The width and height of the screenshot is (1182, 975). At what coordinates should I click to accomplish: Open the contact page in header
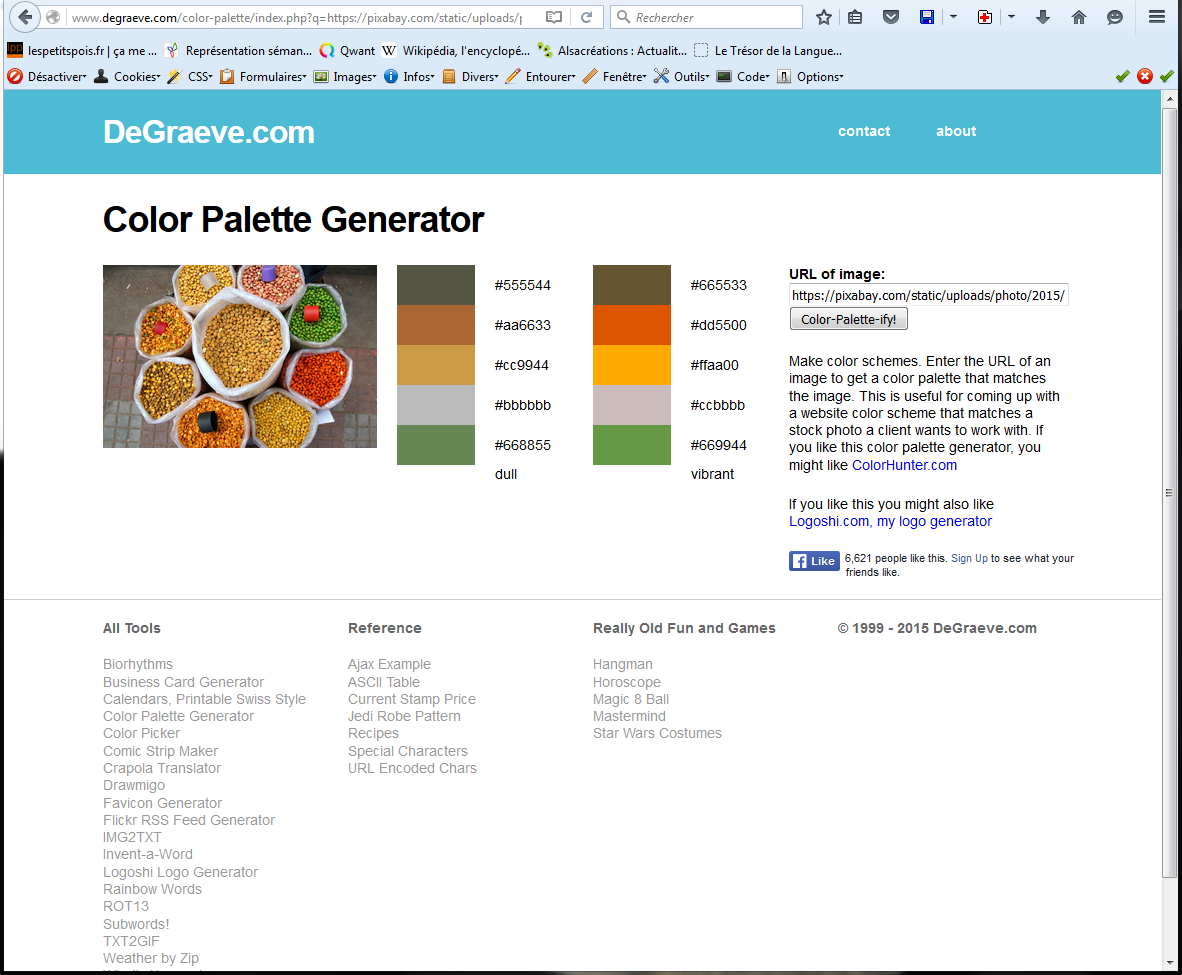(864, 131)
